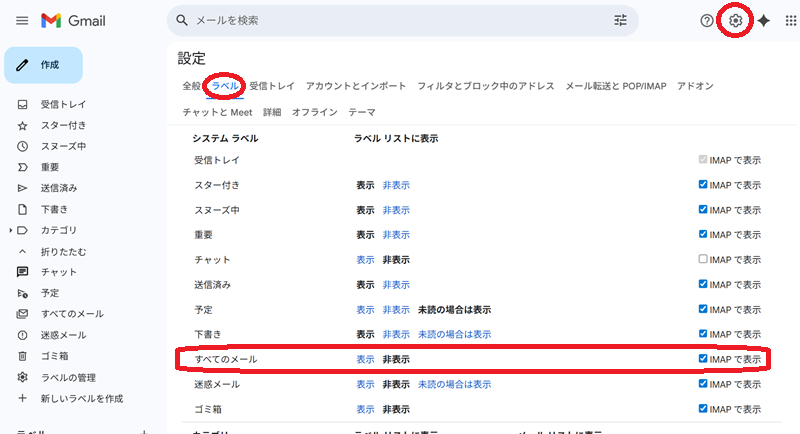Open すべてのメール in the sidebar

[72, 314]
